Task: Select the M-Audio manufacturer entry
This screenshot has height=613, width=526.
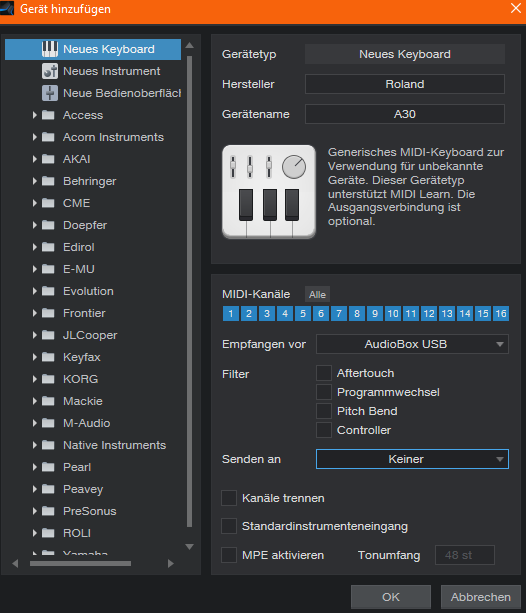Action: click(86, 423)
